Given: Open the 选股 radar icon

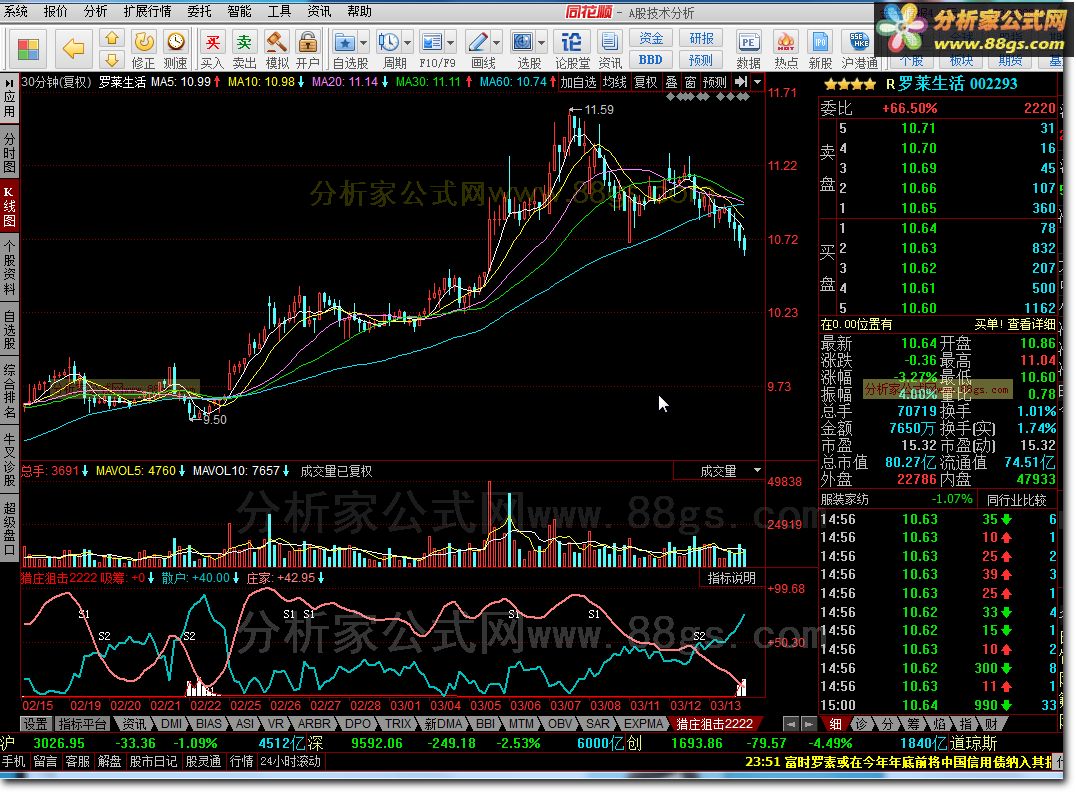Looking at the screenshot, I should (x=523, y=43).
